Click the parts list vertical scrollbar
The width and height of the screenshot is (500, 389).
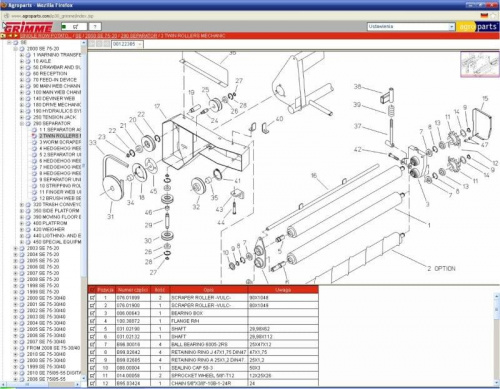(x=497, y=337)
